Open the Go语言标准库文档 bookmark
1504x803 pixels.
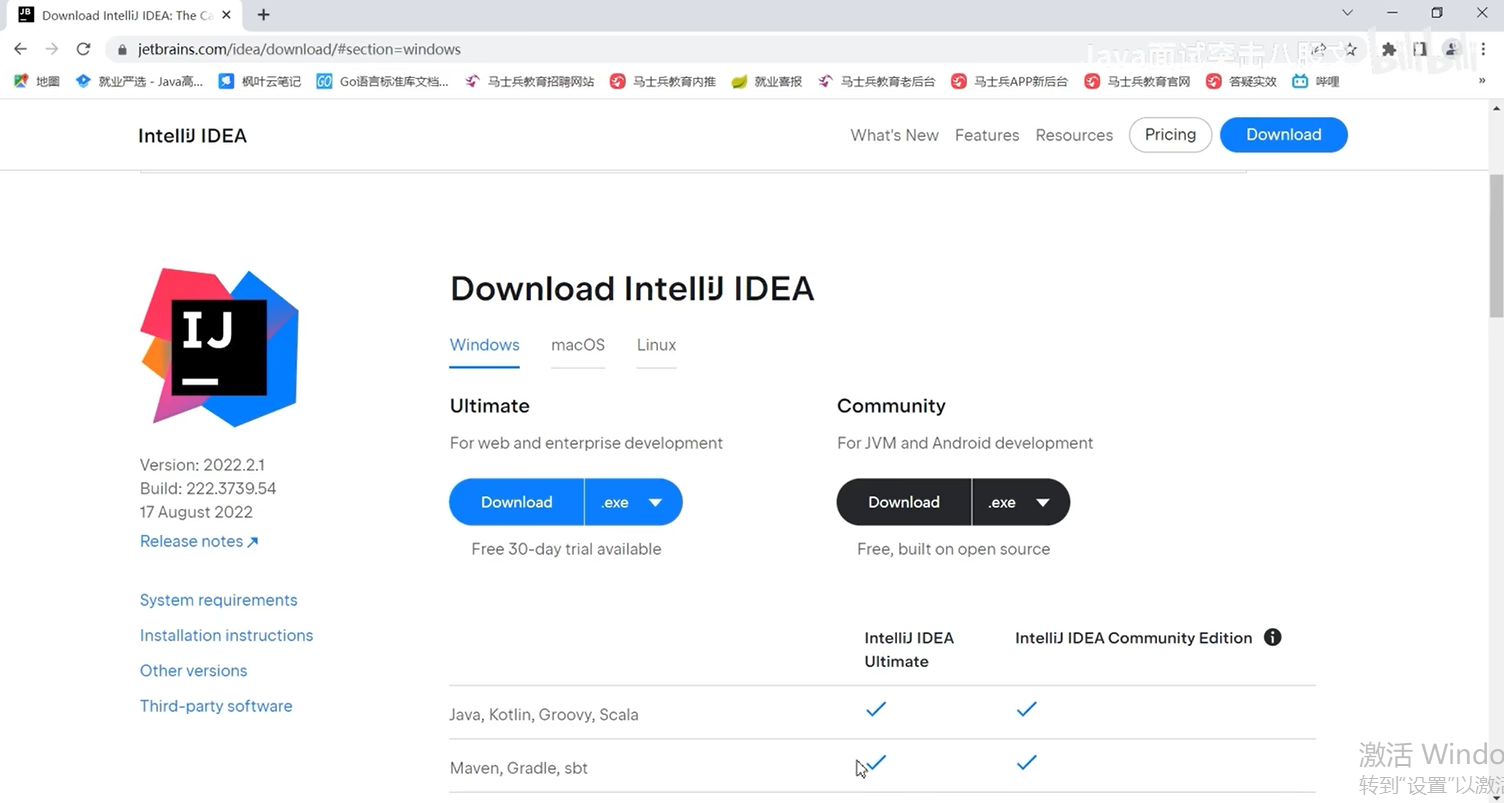point(383,81)
